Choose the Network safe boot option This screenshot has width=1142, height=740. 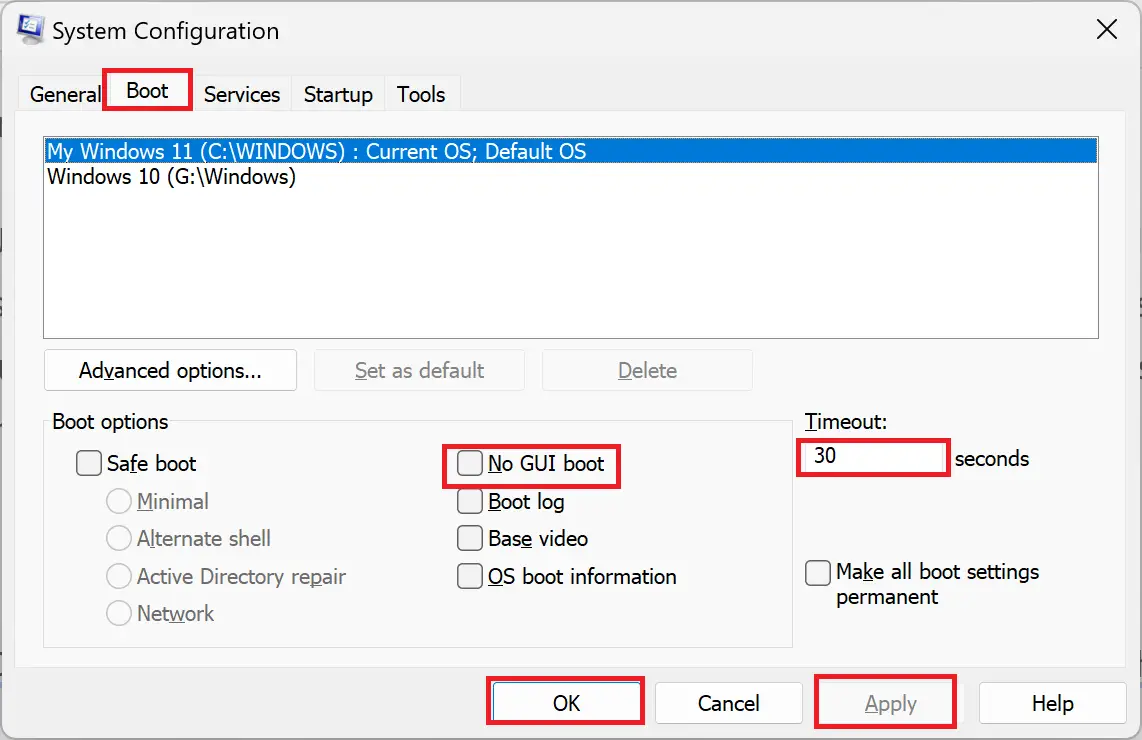119,613
